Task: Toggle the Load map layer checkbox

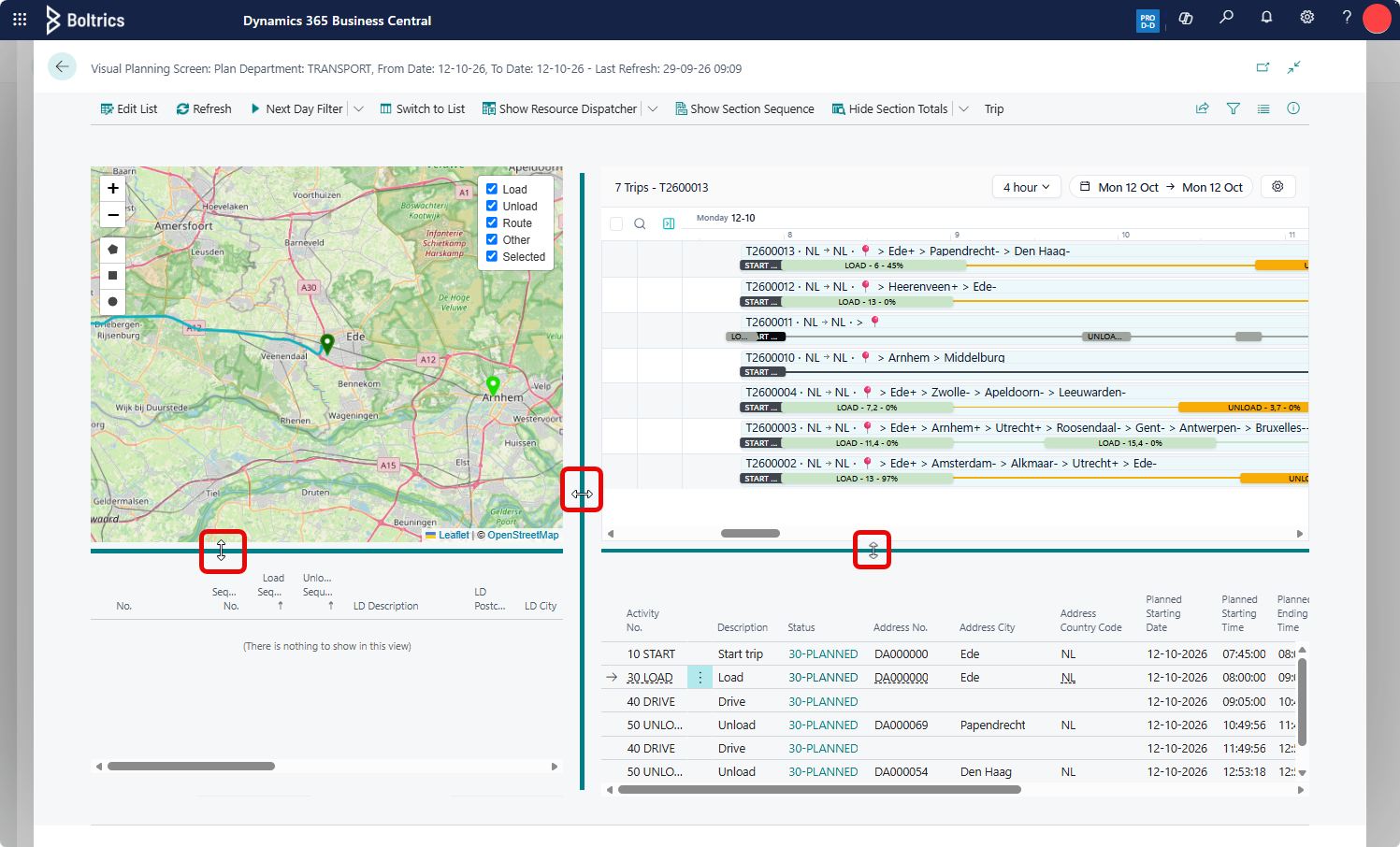Action: [492, 189]
